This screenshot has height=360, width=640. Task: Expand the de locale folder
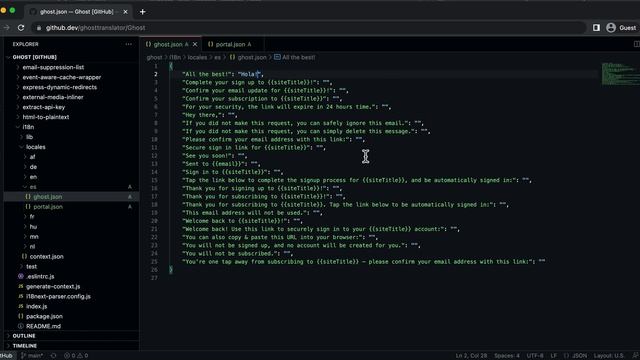(33, 167)
